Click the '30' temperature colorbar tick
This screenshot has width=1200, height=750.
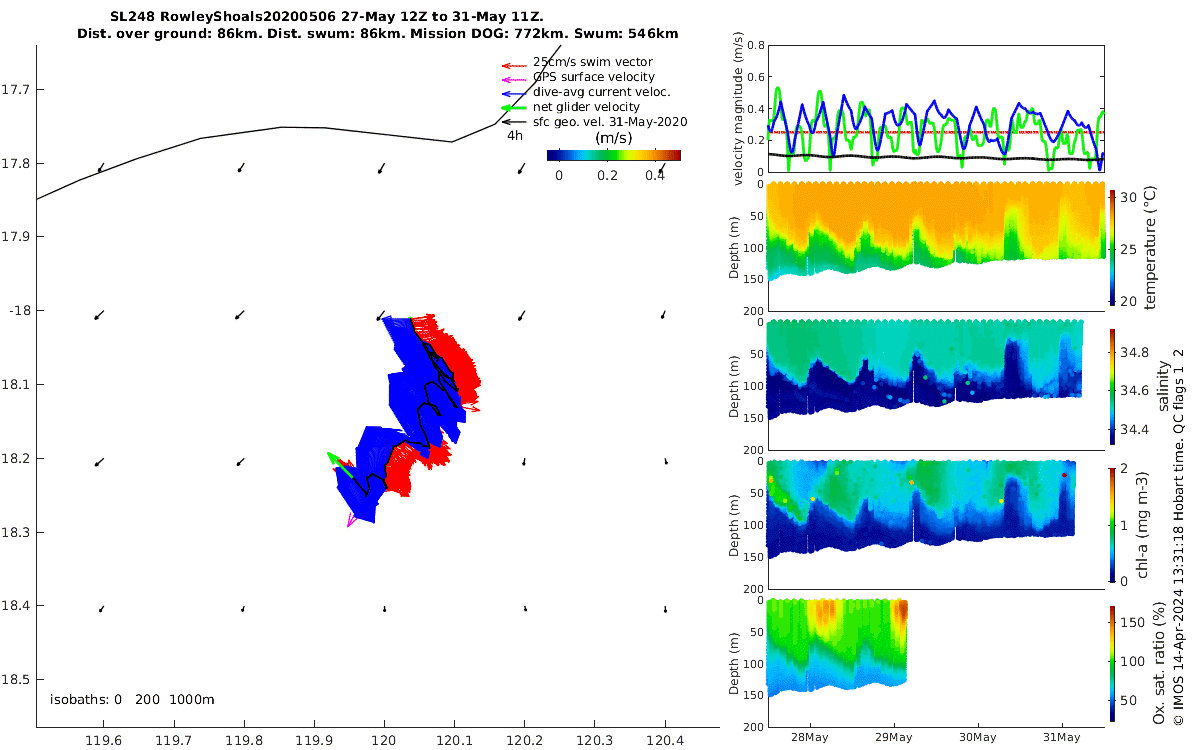pos(1128,198)
